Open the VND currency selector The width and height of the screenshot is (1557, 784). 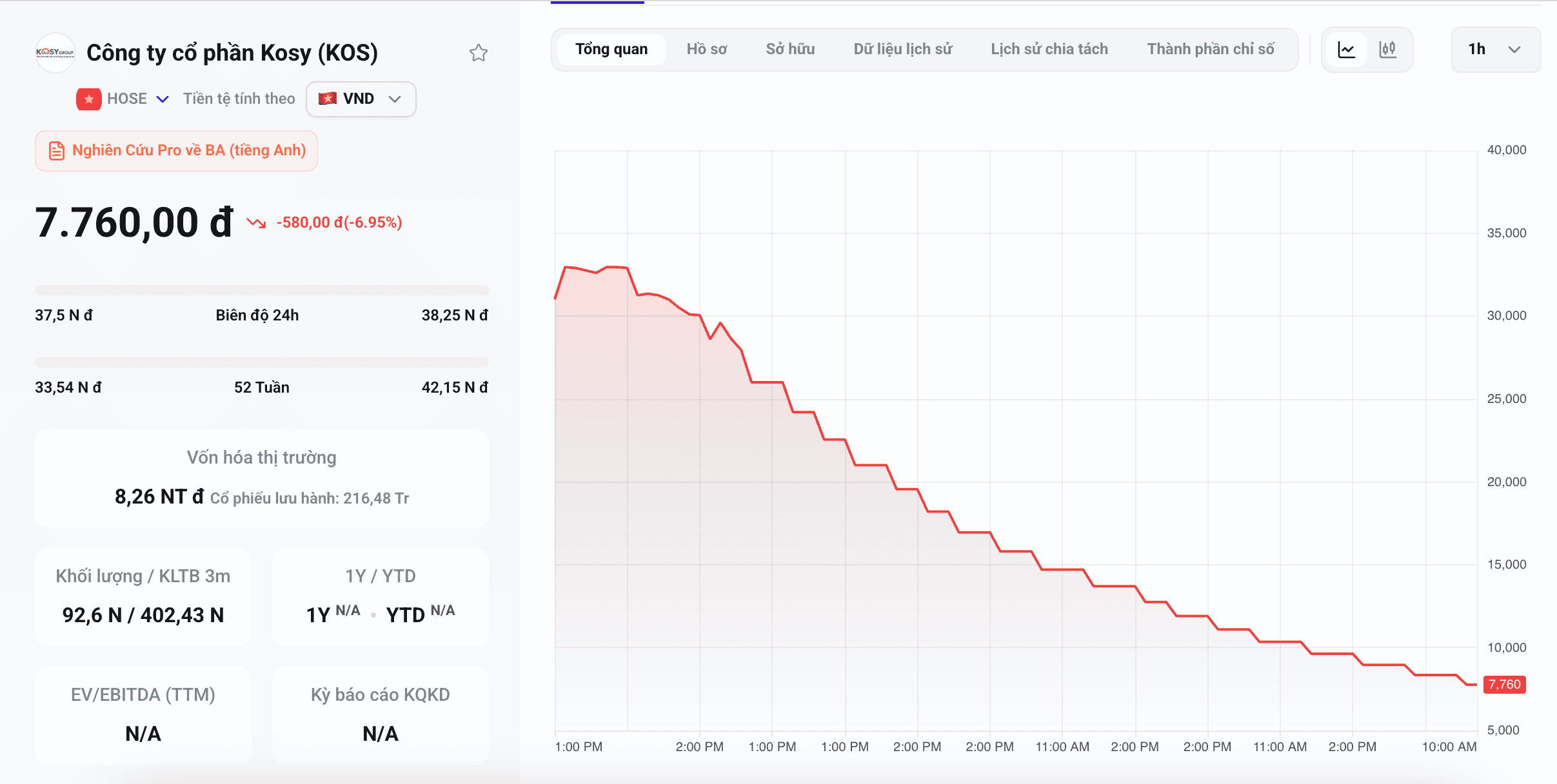361,99
